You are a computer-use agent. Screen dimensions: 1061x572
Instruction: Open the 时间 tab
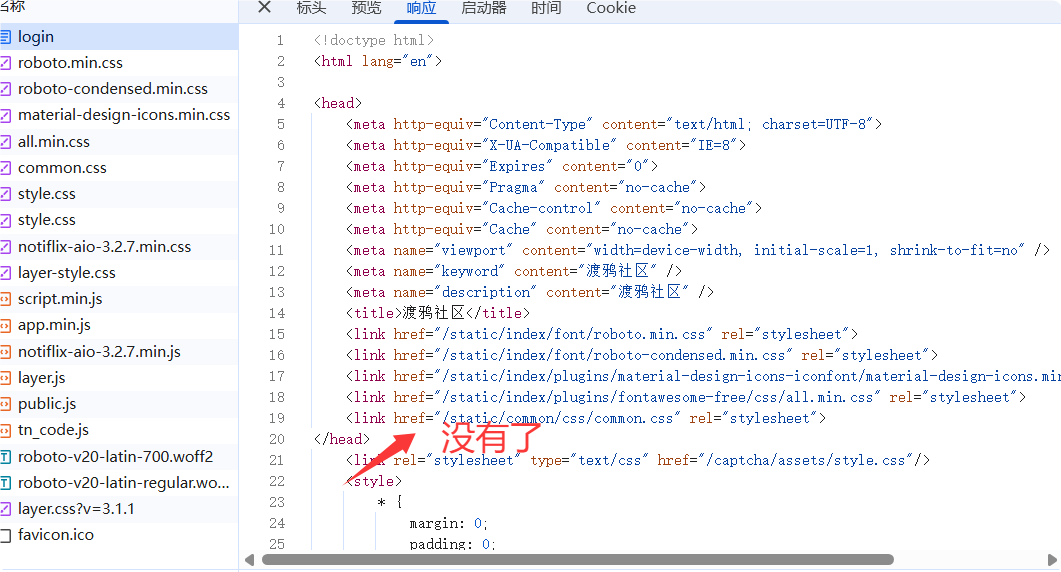(x=546, y=8)
